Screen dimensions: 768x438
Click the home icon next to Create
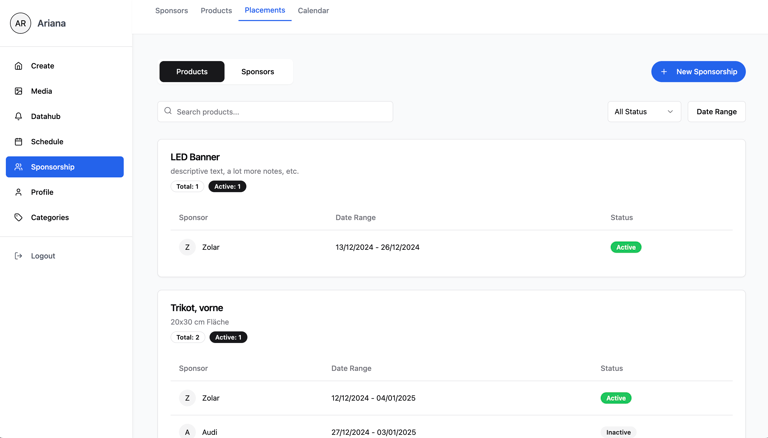tap(18, 66)
